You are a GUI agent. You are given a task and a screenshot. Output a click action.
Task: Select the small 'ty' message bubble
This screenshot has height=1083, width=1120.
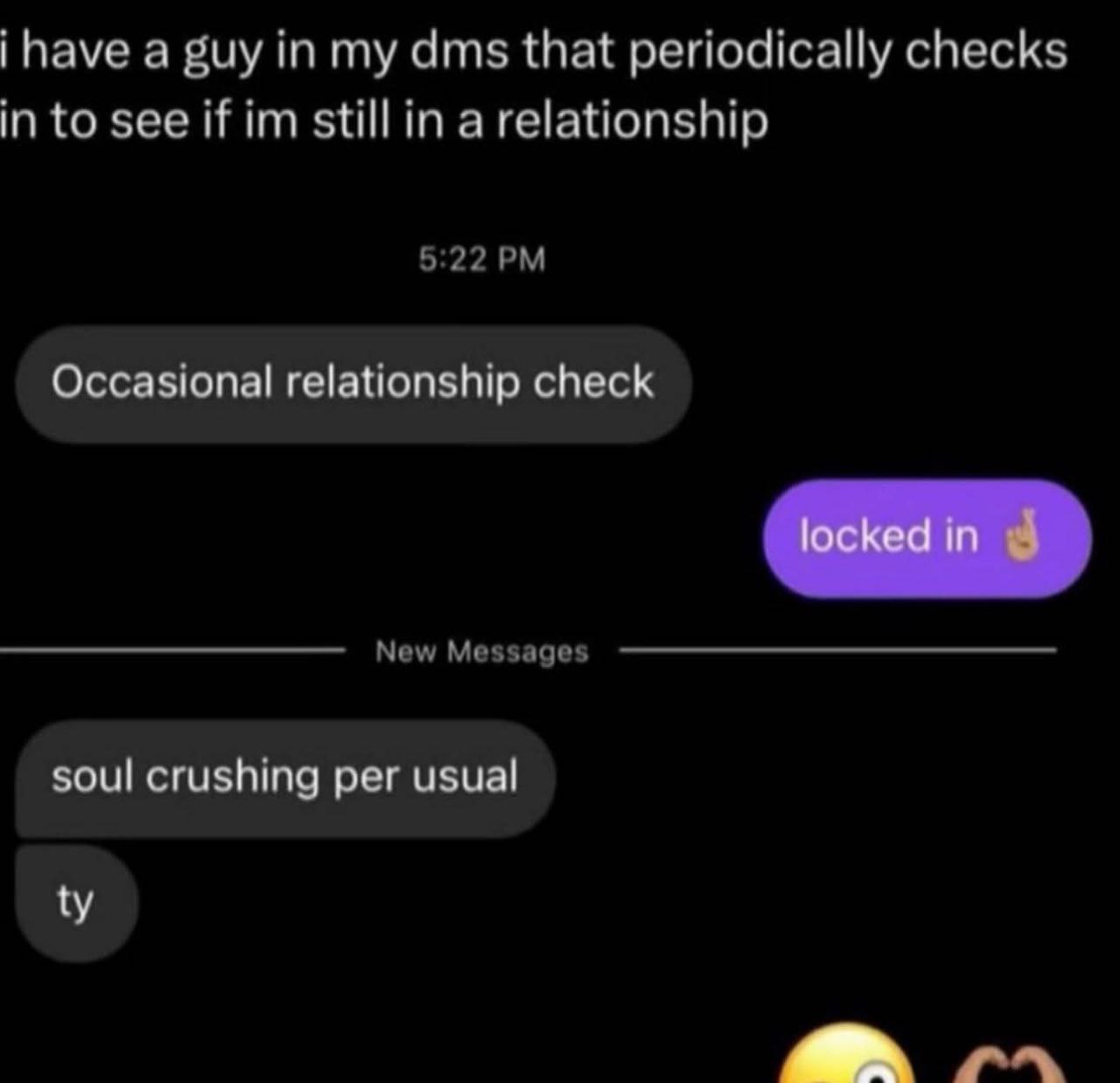(x=76, y=904)
